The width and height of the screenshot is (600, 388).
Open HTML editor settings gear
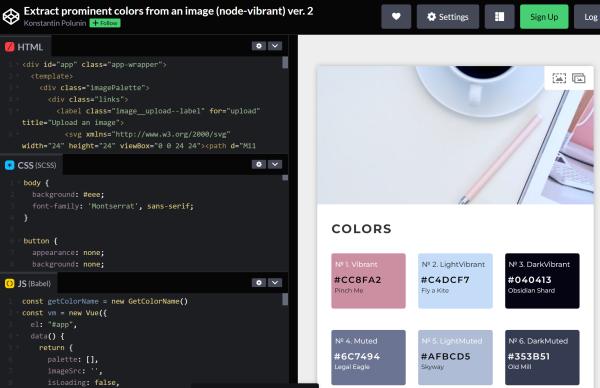(x=259, y=46)
